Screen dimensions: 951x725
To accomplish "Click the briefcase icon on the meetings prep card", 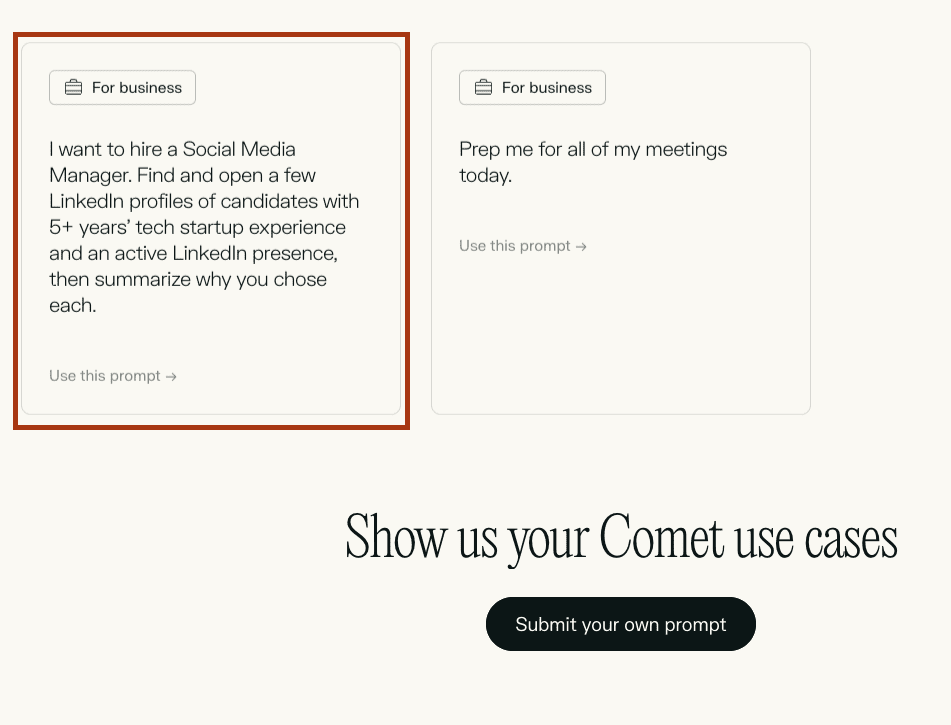I will (483, 88).
